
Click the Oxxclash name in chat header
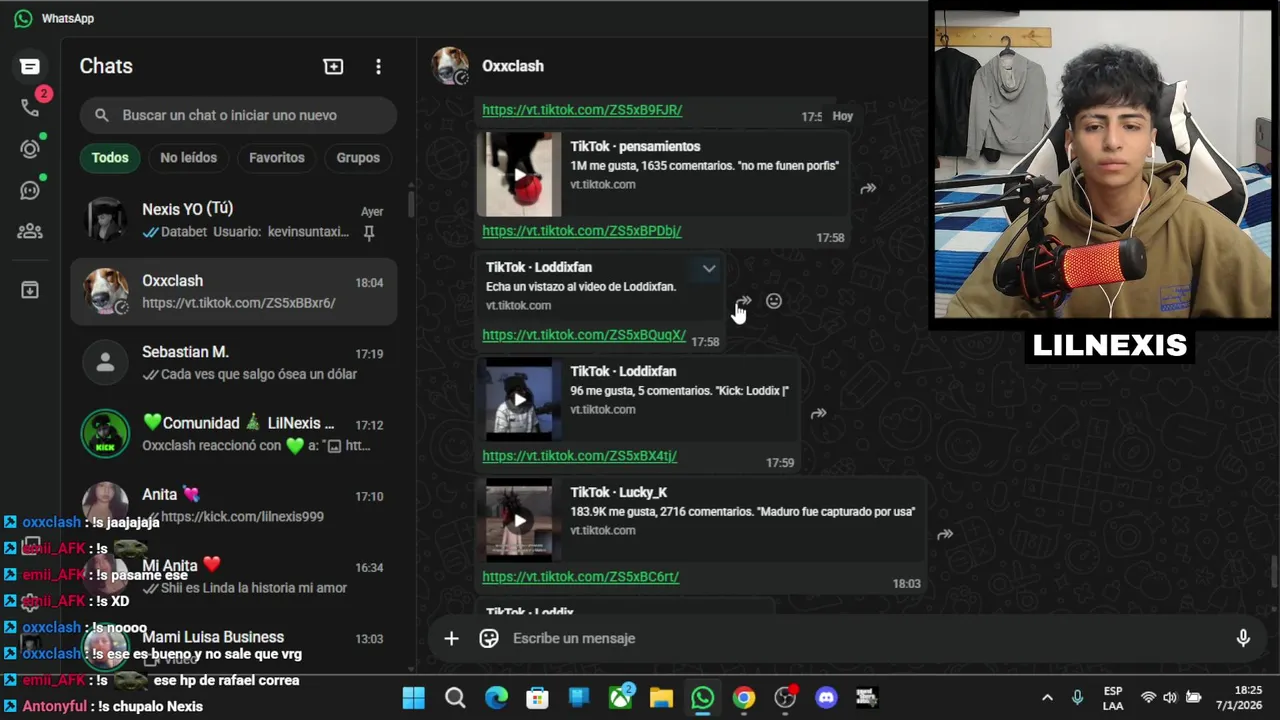(x=513, y=66)
